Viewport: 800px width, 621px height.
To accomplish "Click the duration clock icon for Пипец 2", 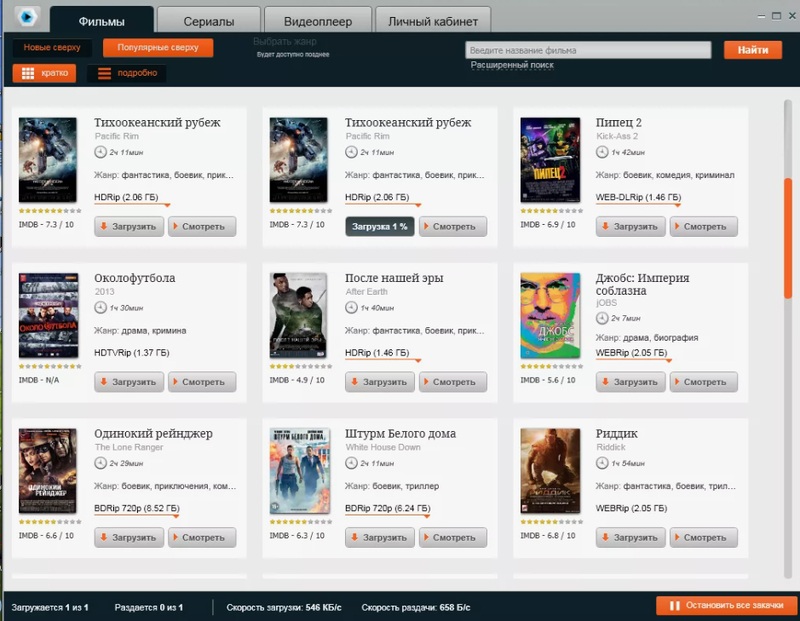I will 602,152.
